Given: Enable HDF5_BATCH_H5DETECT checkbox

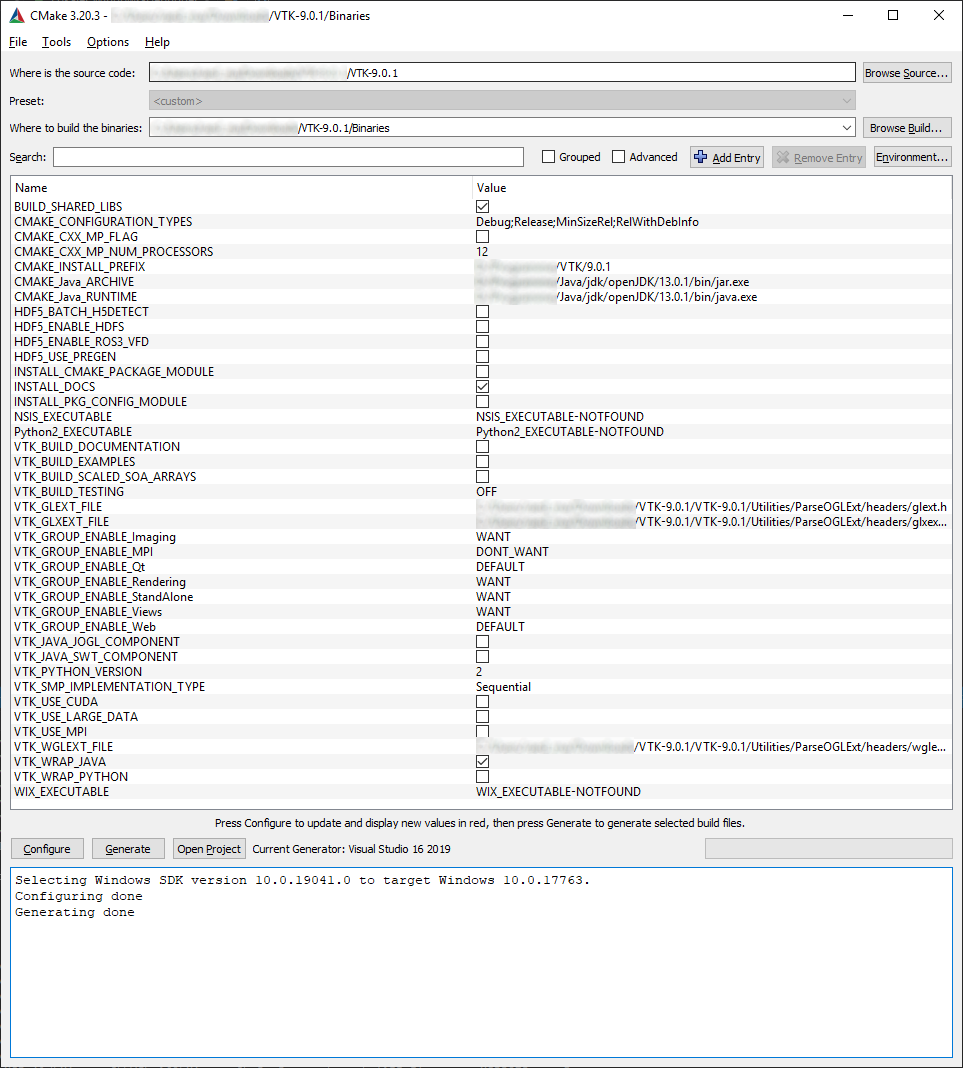Looking at the screenshot, I should pos(482,311).
